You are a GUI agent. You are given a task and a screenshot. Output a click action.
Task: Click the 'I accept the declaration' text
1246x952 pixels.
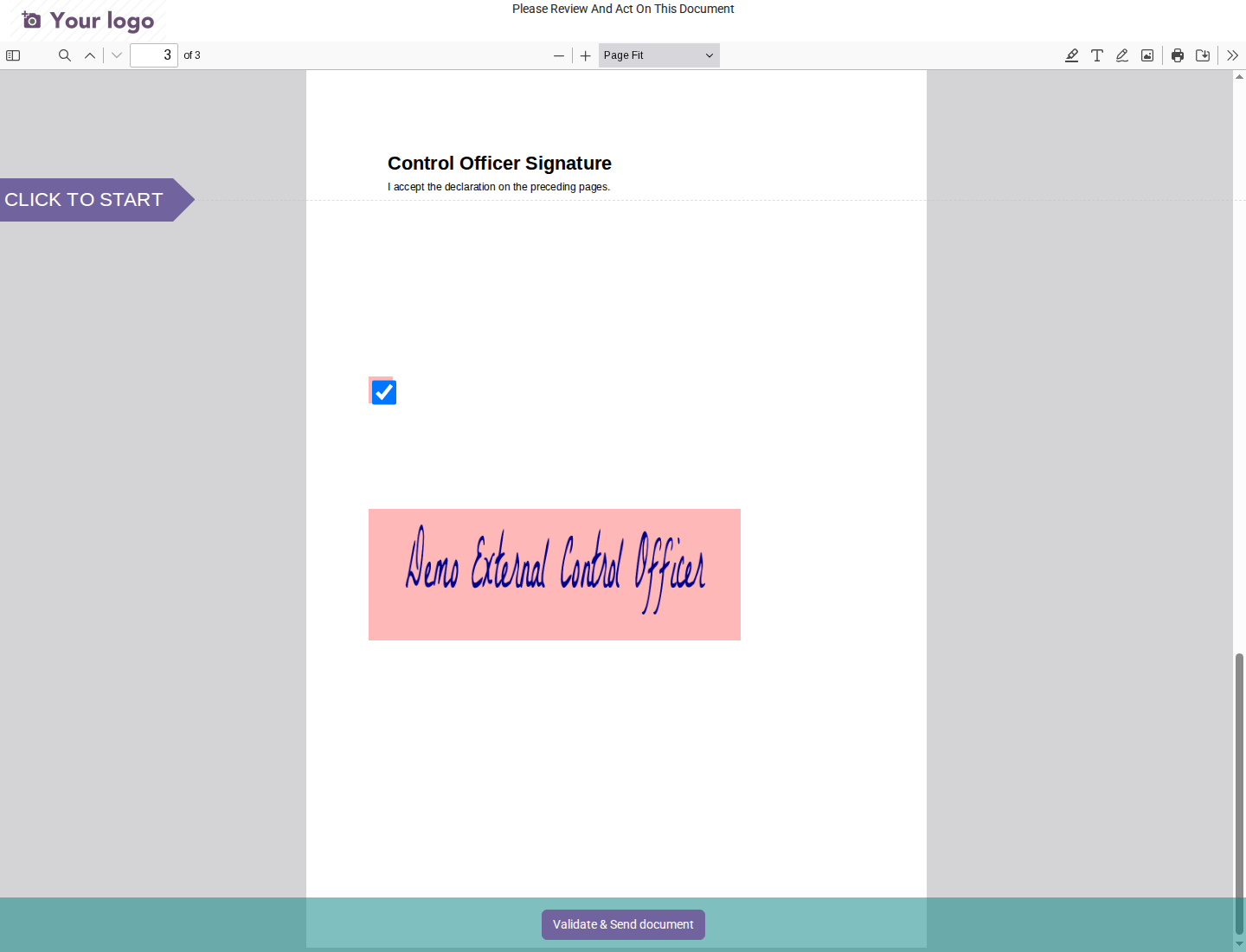(498, 187)
